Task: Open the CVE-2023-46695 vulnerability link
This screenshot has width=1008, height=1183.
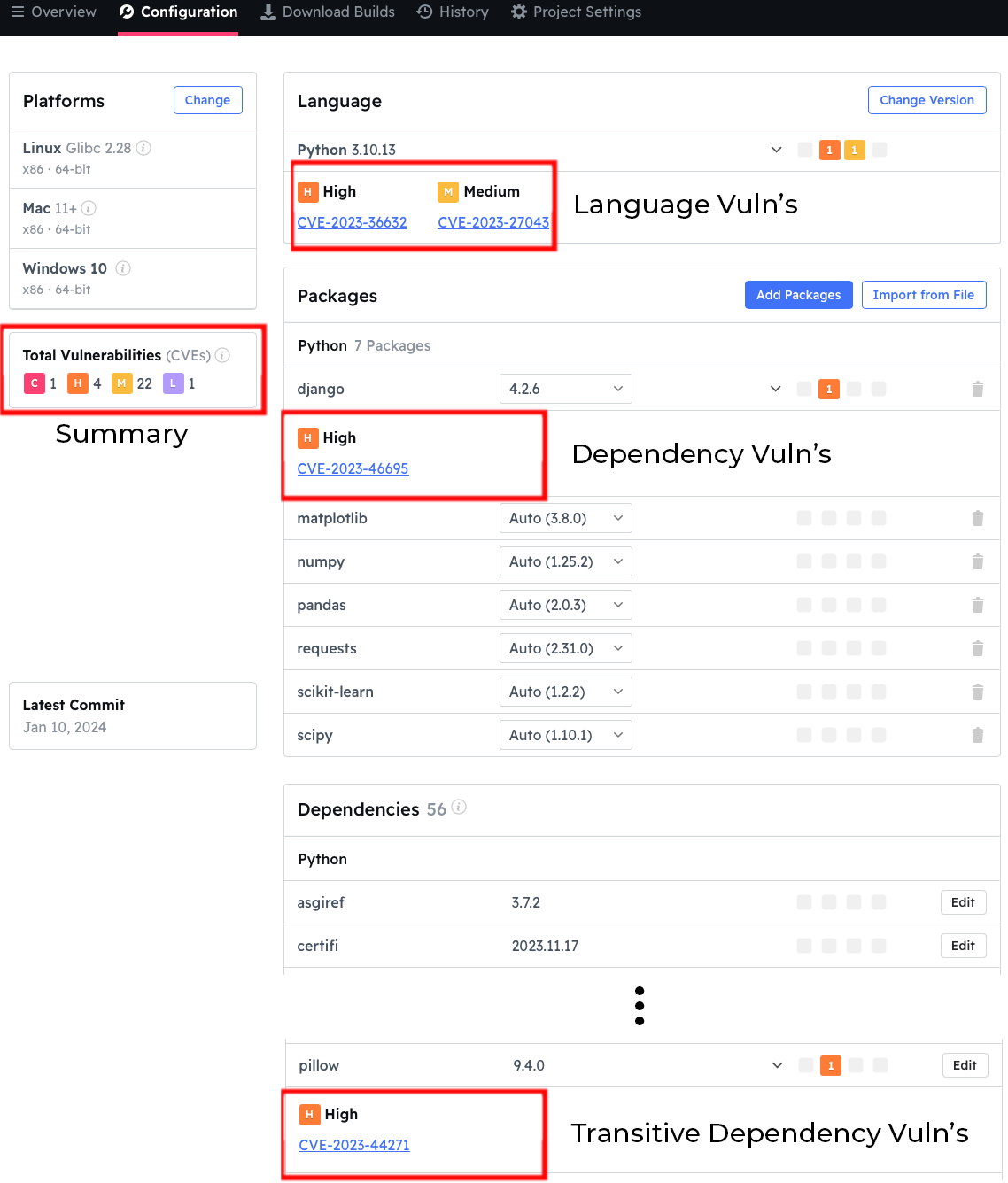Action: [353, 468]
